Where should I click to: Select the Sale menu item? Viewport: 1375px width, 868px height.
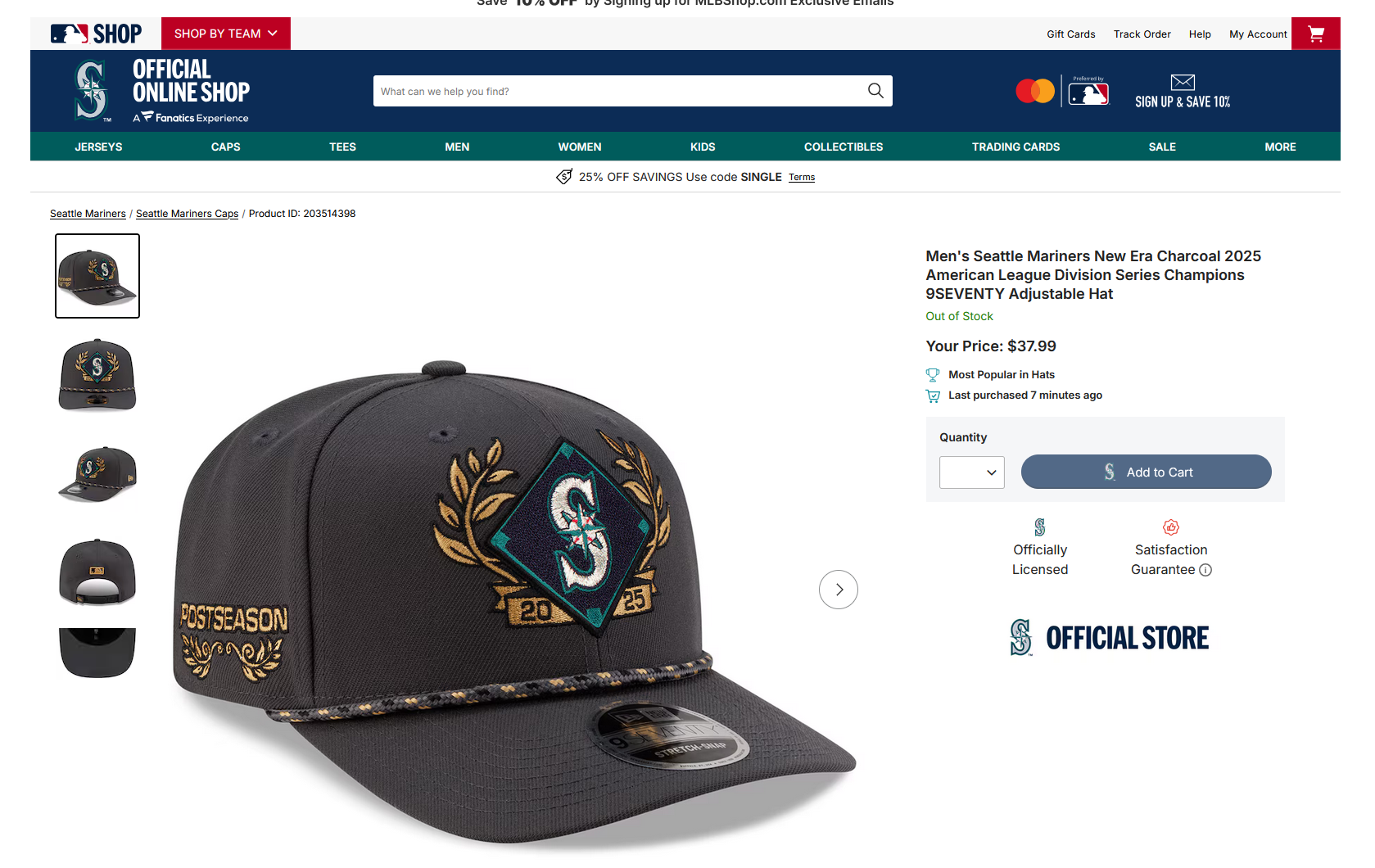point(1162,147)
